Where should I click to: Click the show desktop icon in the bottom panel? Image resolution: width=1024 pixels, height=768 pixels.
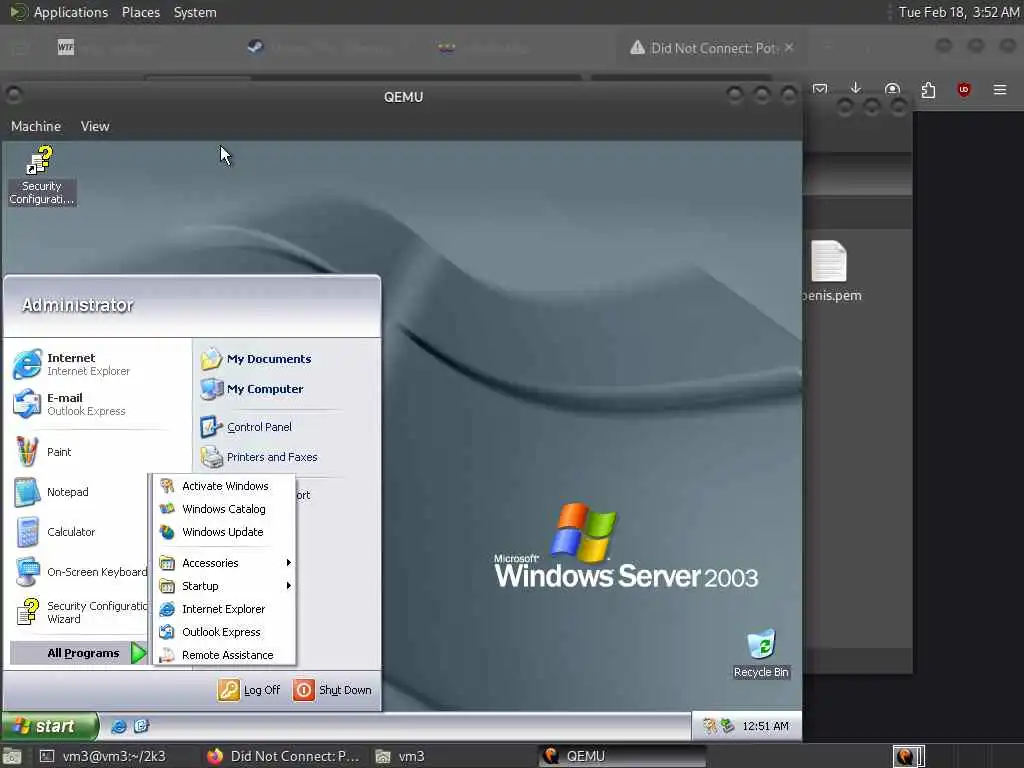pos(12,756)
